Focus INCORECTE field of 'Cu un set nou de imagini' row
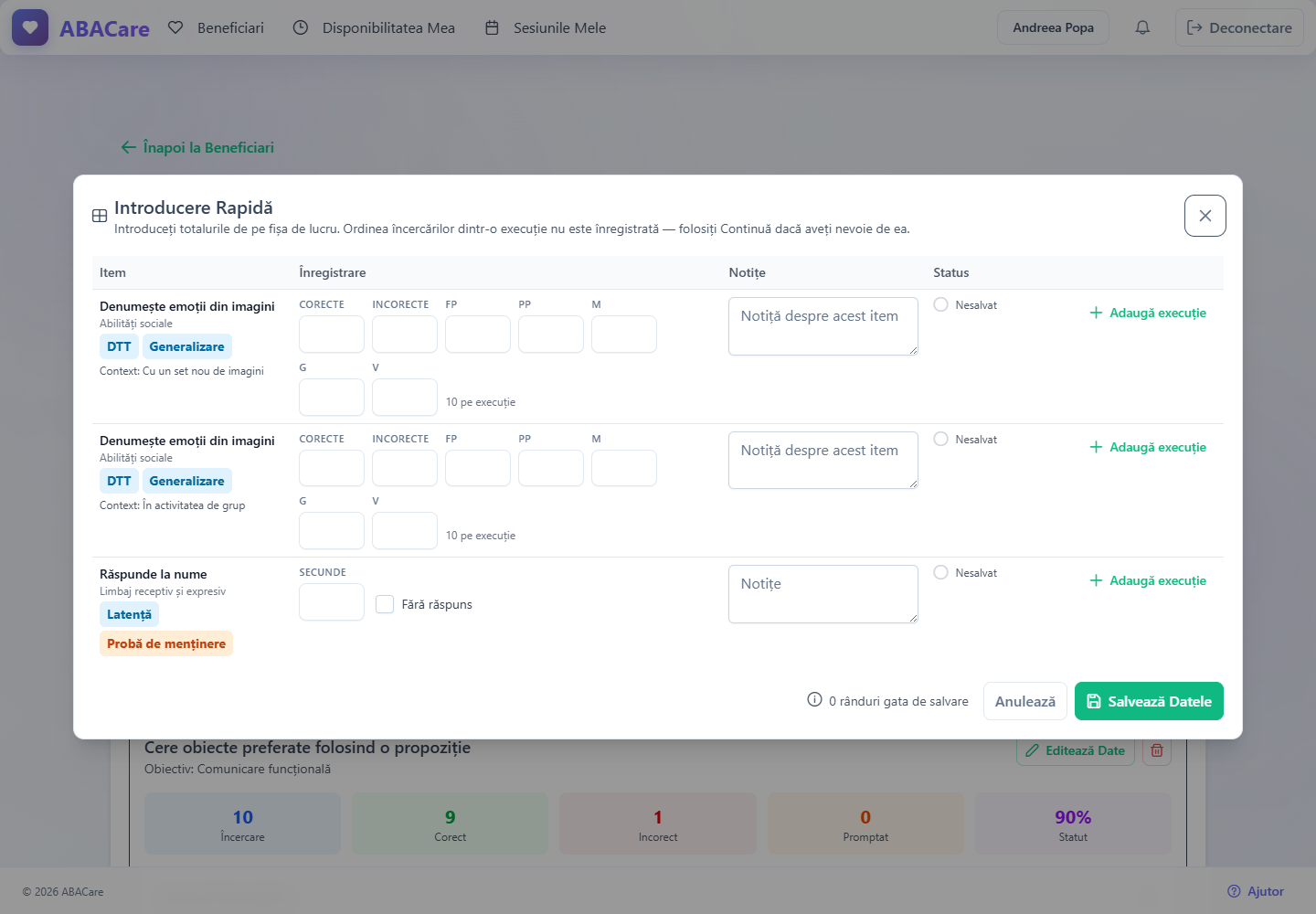Screen dimensions: 1316x914 pos(405,334)
